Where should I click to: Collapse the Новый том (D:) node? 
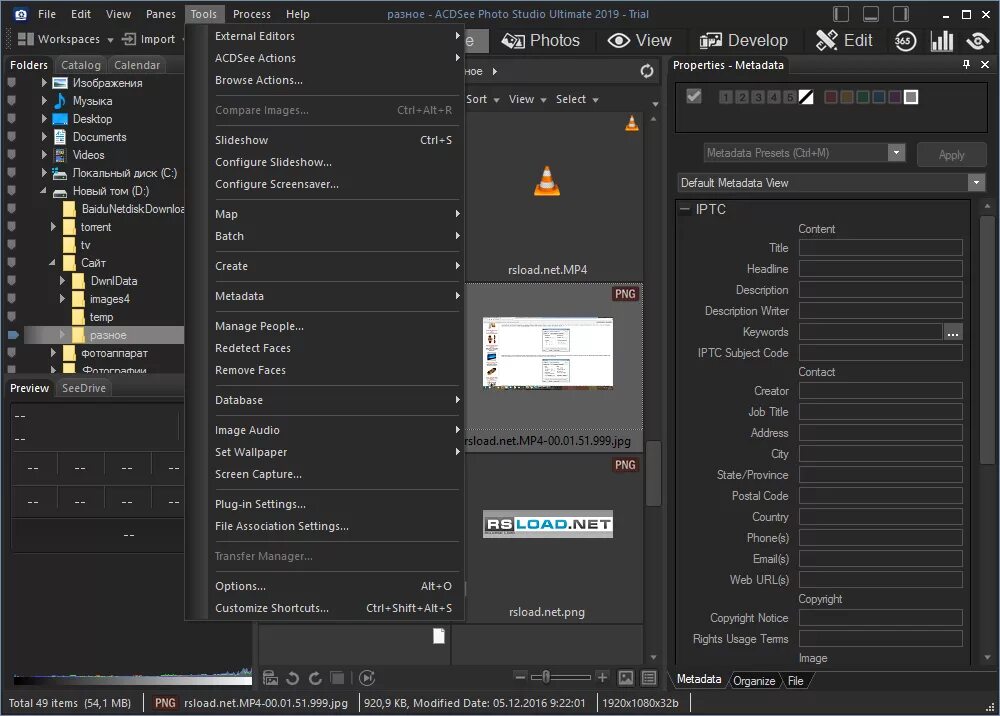click(43, 191)
